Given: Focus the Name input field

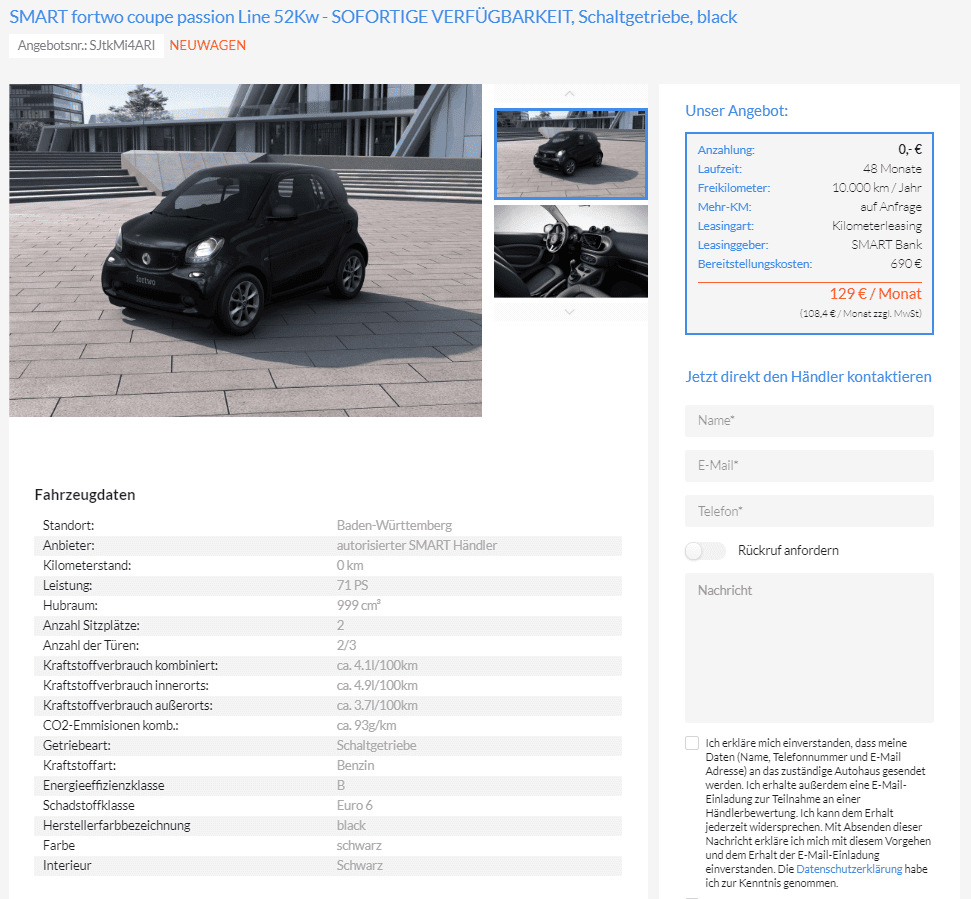Looking at the screenshot, I should 809,421.
